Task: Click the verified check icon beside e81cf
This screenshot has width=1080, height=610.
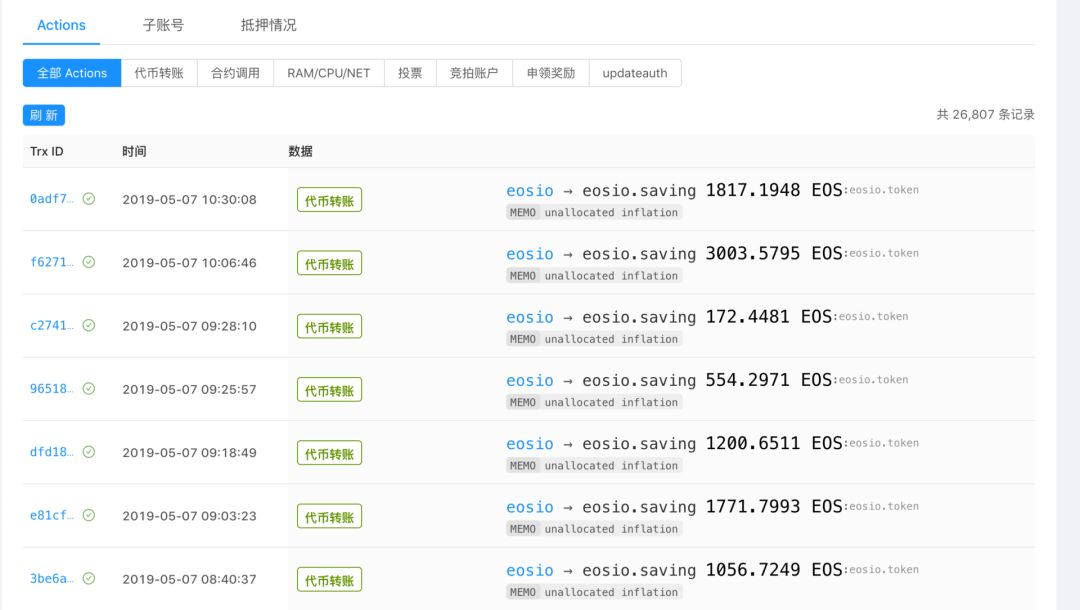Action: coord(89,516)
